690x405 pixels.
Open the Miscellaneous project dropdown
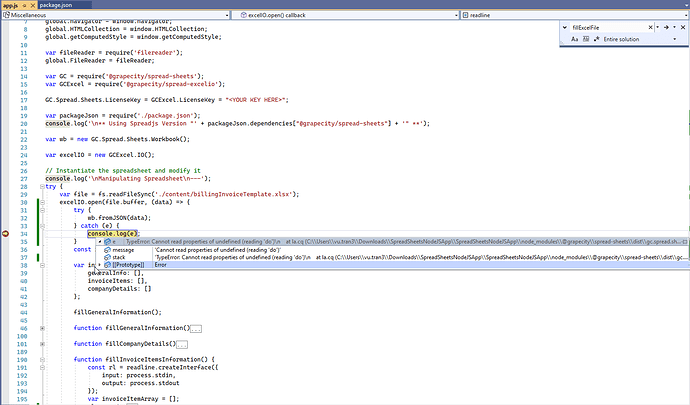[x=227, y=15]
